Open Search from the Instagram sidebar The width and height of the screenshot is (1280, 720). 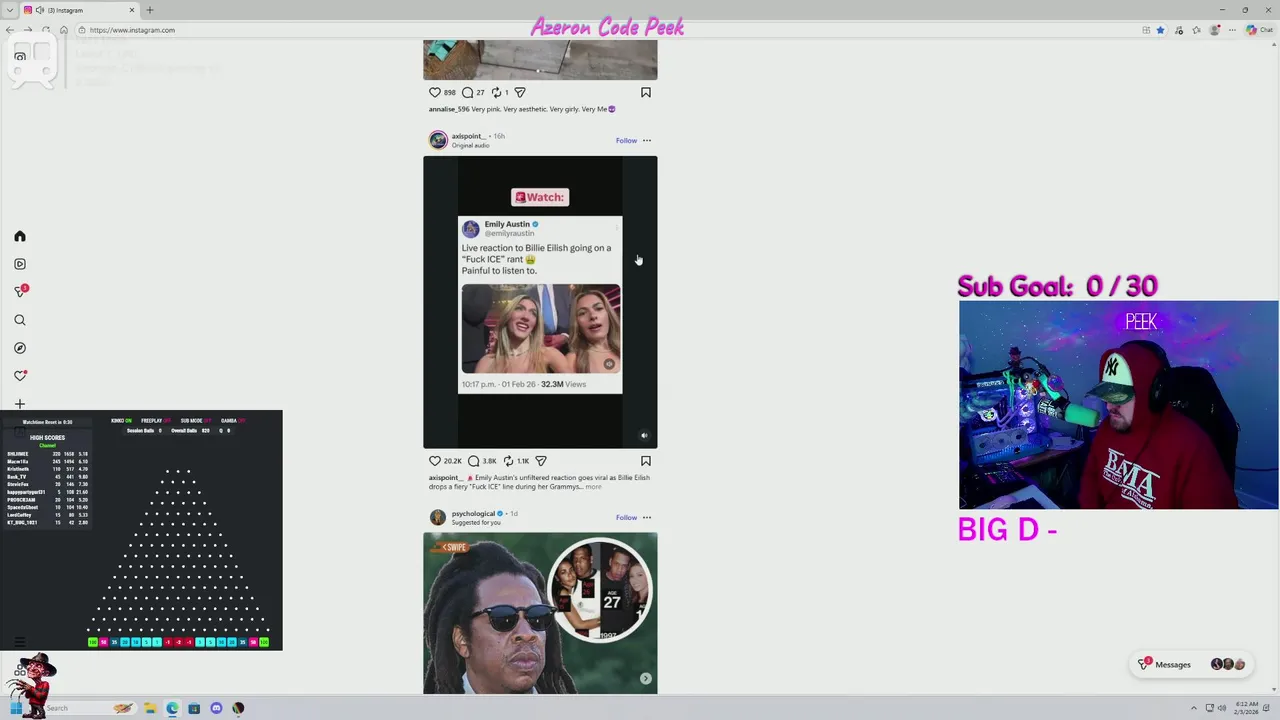[19, 320]
